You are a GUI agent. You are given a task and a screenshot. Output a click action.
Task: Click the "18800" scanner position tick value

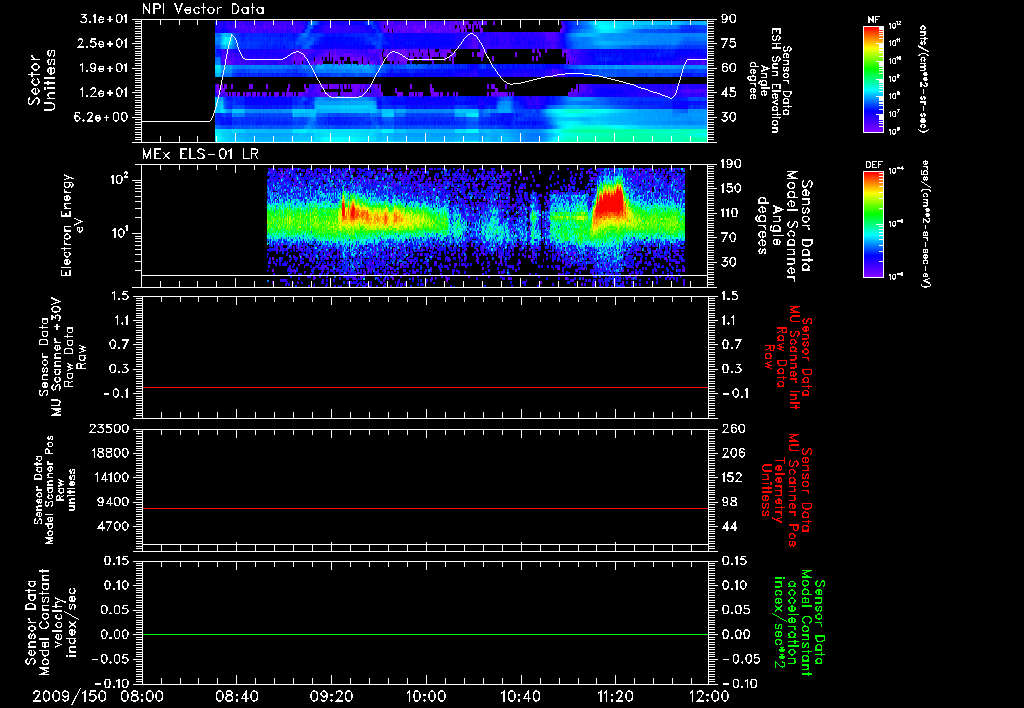click(109, 453)
